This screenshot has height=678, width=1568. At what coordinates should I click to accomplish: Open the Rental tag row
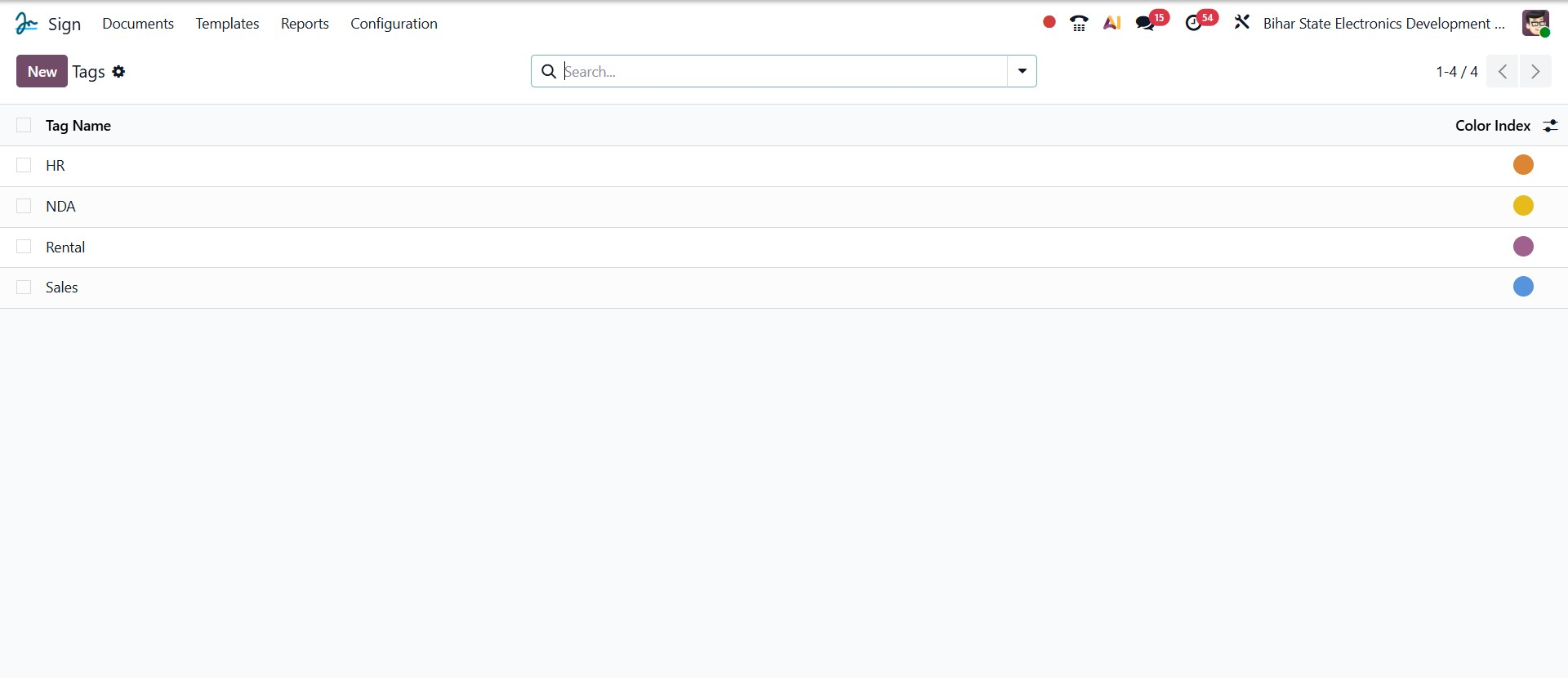(x=784, y=248)
